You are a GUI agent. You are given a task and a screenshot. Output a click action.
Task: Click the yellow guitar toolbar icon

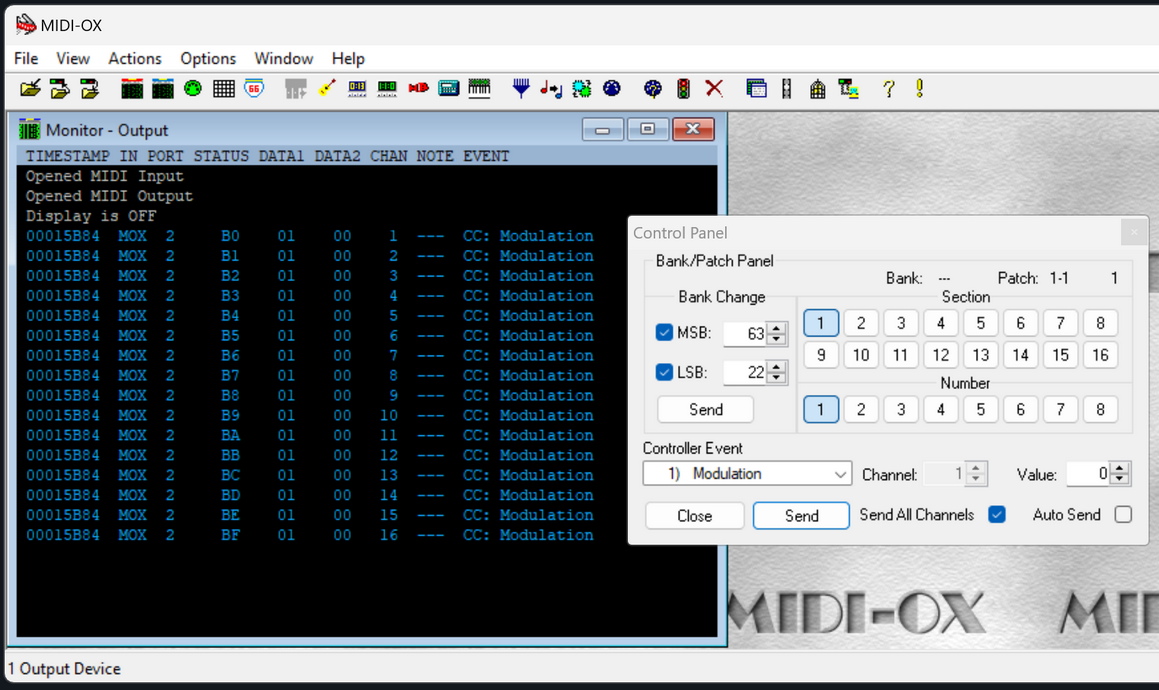tap(327, 89)
